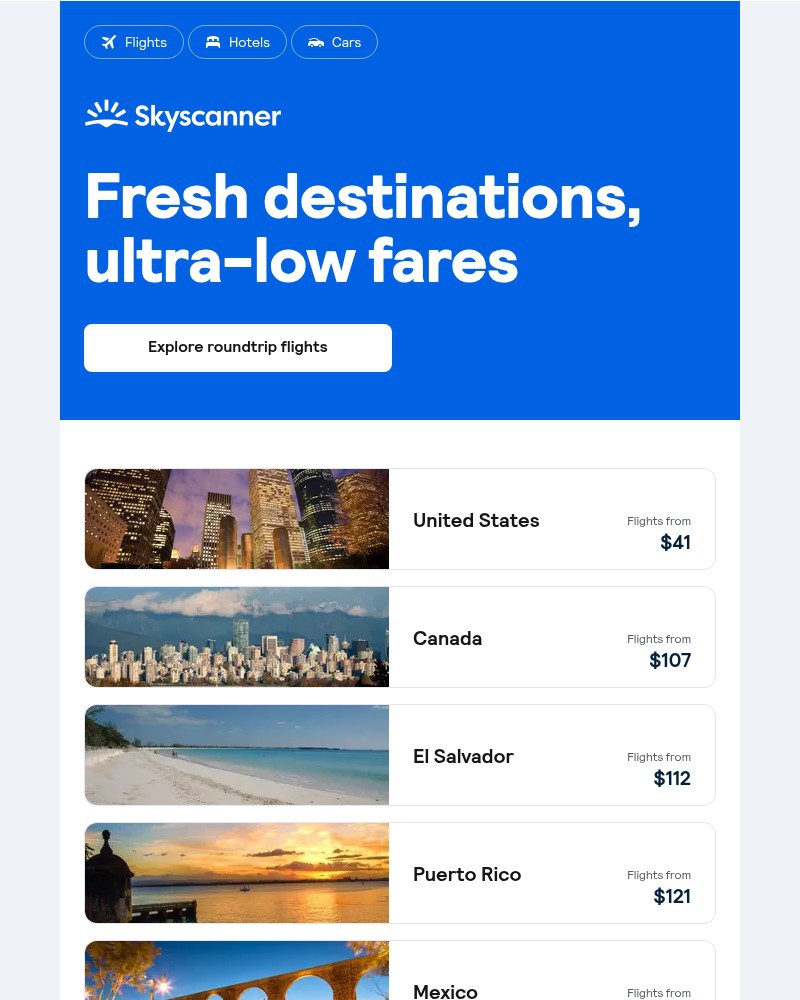This screenshot has width=800, height=1000.
Task: Click the Skyscanner wordmark text
Action: tap(208, 117)
